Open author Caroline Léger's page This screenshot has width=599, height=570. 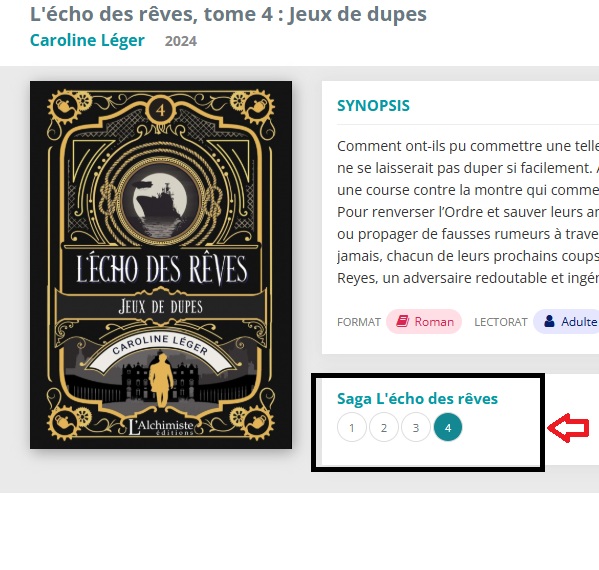pyautogui.click(x=87, y=40)
